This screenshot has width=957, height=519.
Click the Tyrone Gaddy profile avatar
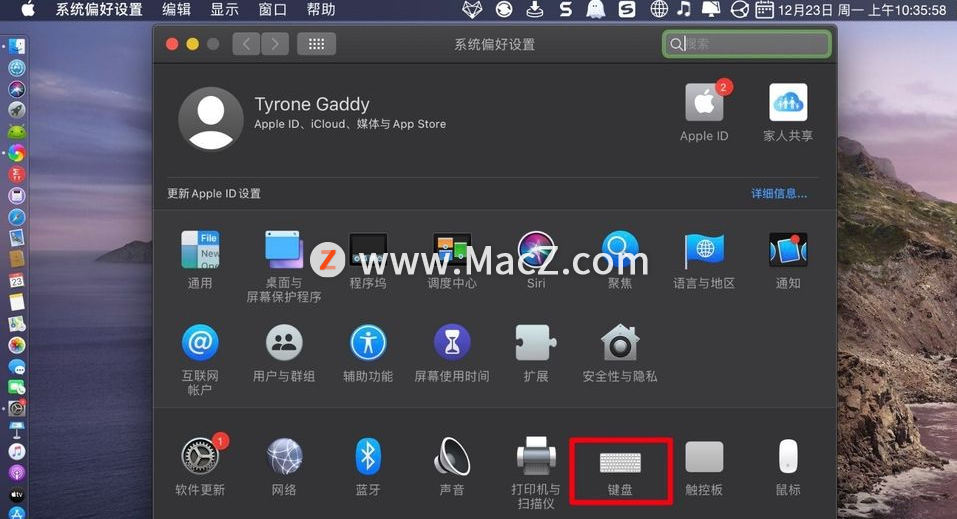[x=211, y=118]
